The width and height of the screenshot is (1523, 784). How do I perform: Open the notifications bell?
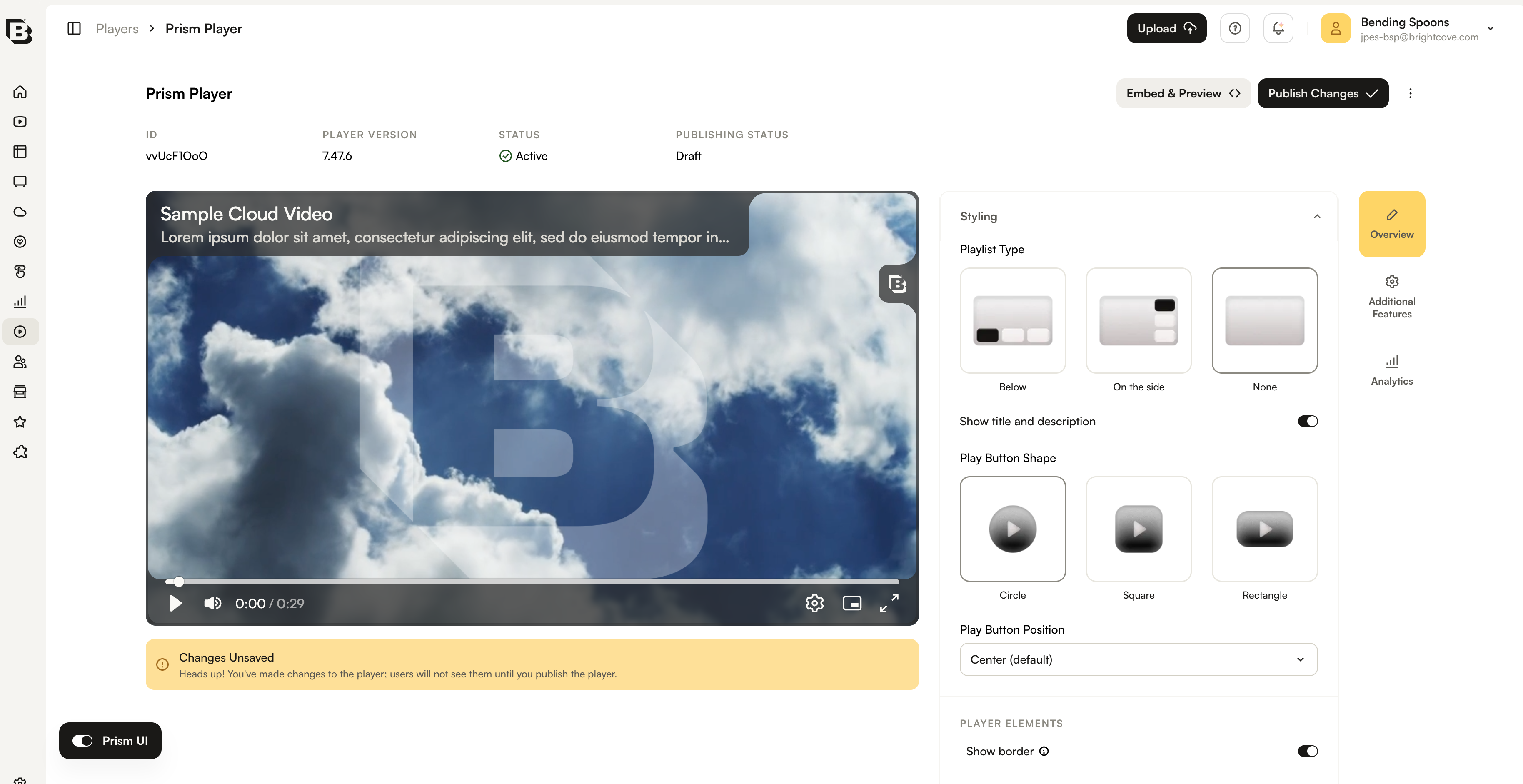click(1278, 28)
